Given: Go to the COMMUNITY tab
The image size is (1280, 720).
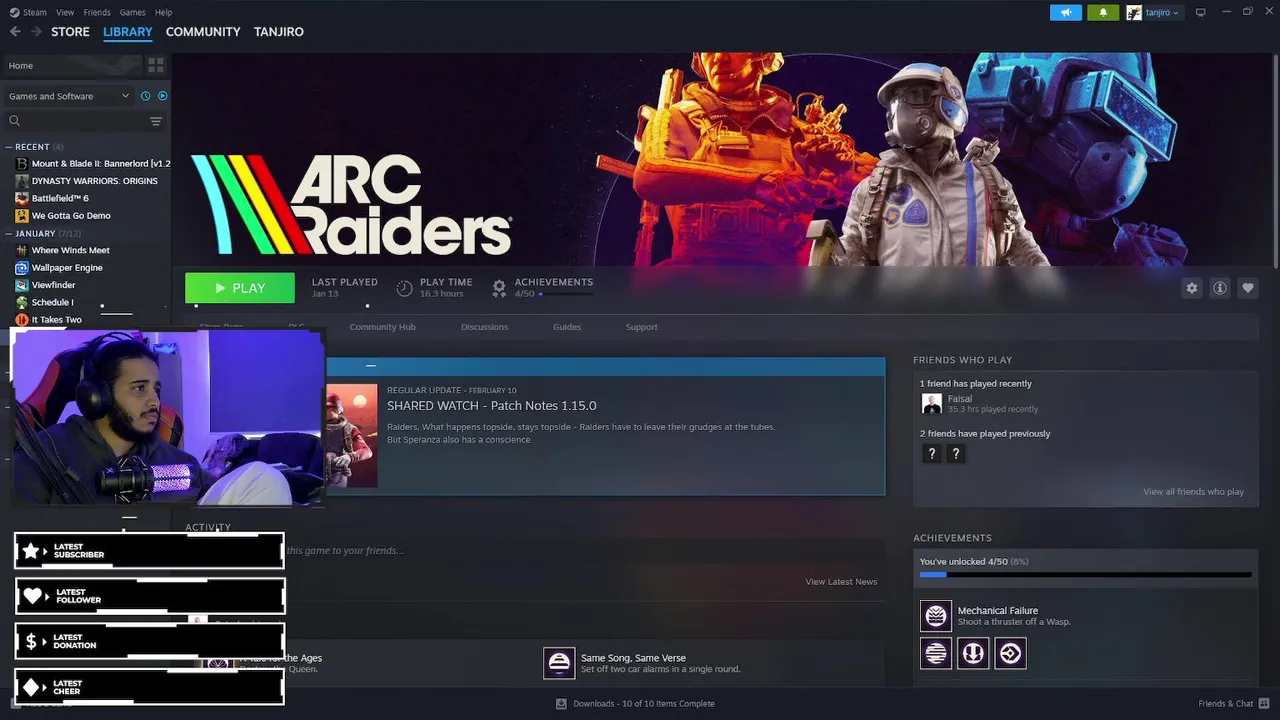Looking at the screenshot, I should click(203, 32).
